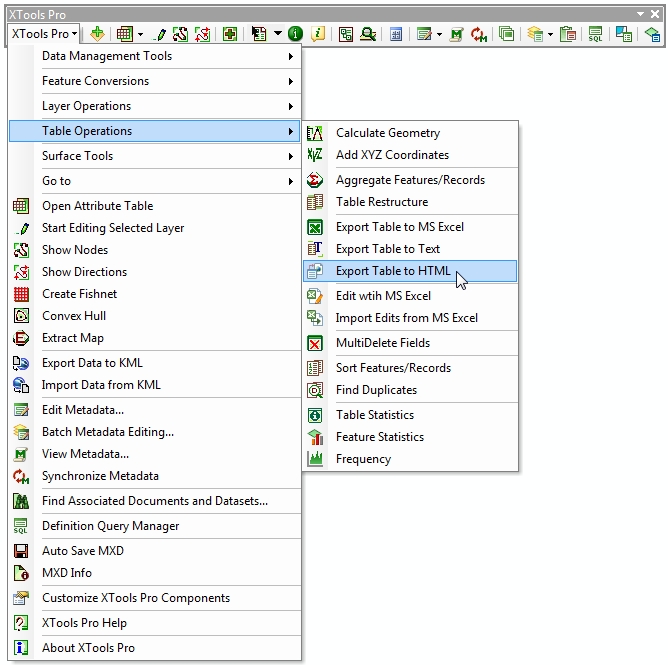Choose Frequency from the submenu
Viewport: 668px width, 665px height.
[x=410, y=459]
